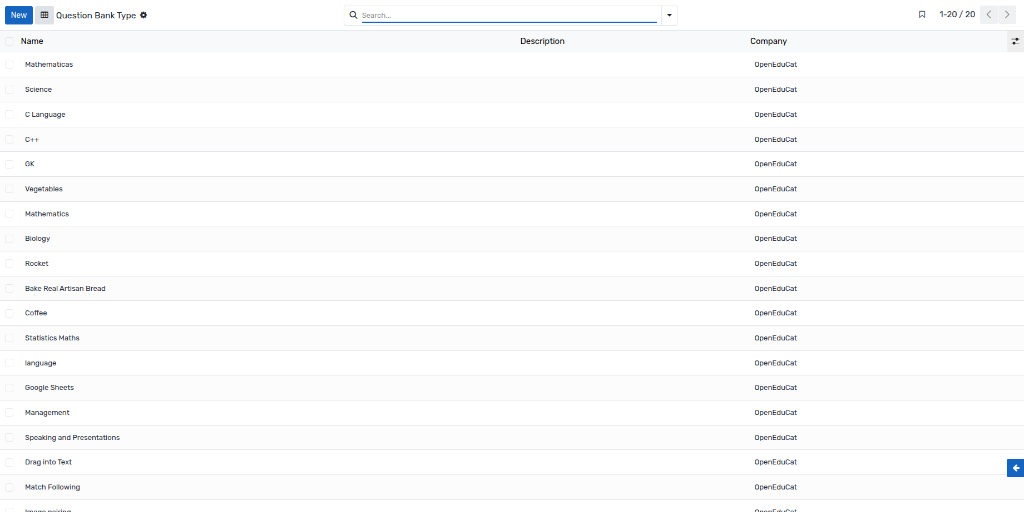Tick the checkbox for Rocket row
Image resolution: width=1024 pixels, height=512 pixels.
[9, 263]
